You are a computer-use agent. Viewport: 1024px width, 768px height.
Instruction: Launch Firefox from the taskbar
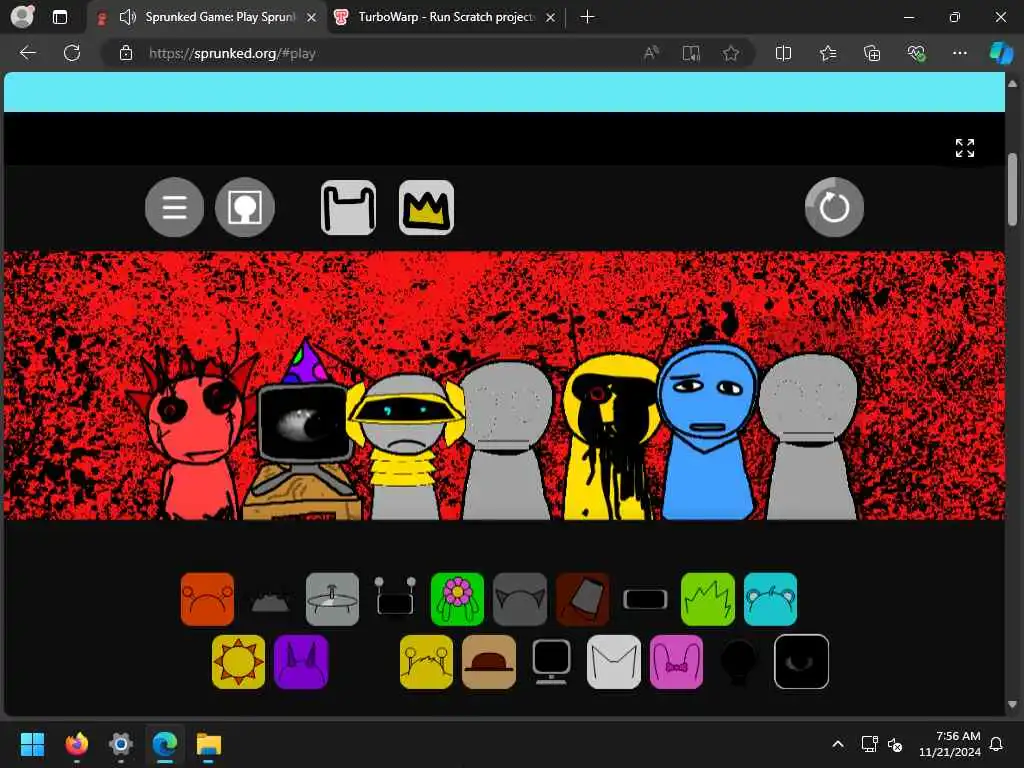76,744
